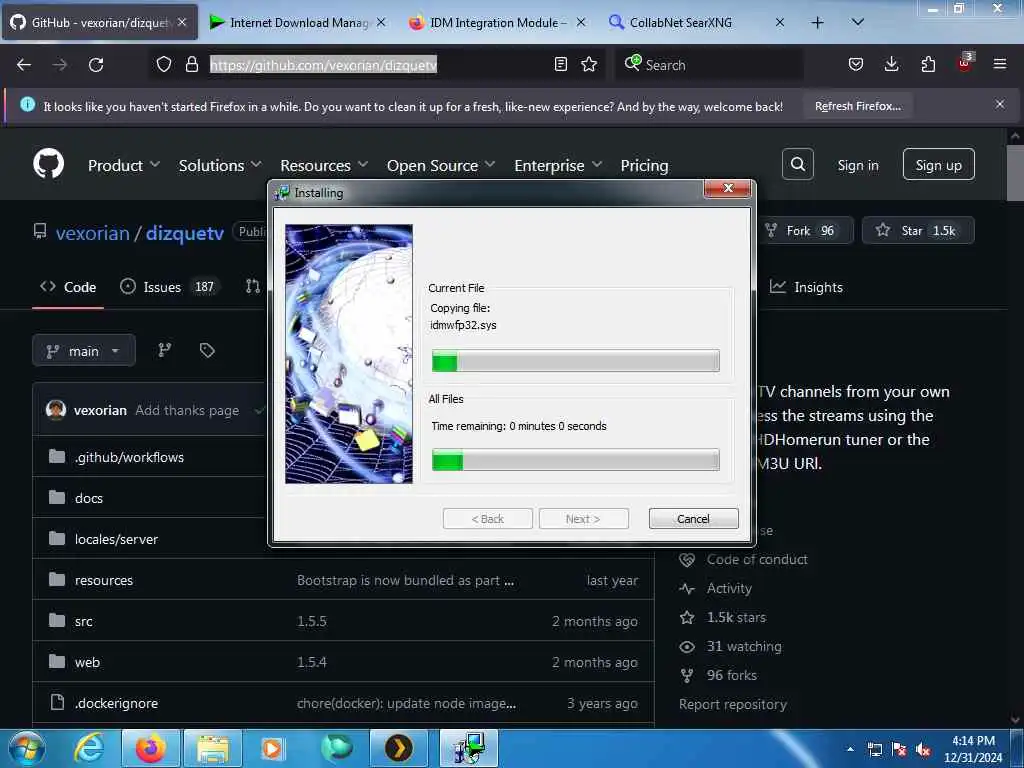Fork the repository with the Fork button
The width and height of the screenshot is (1024, 768).
pos(807,230)
